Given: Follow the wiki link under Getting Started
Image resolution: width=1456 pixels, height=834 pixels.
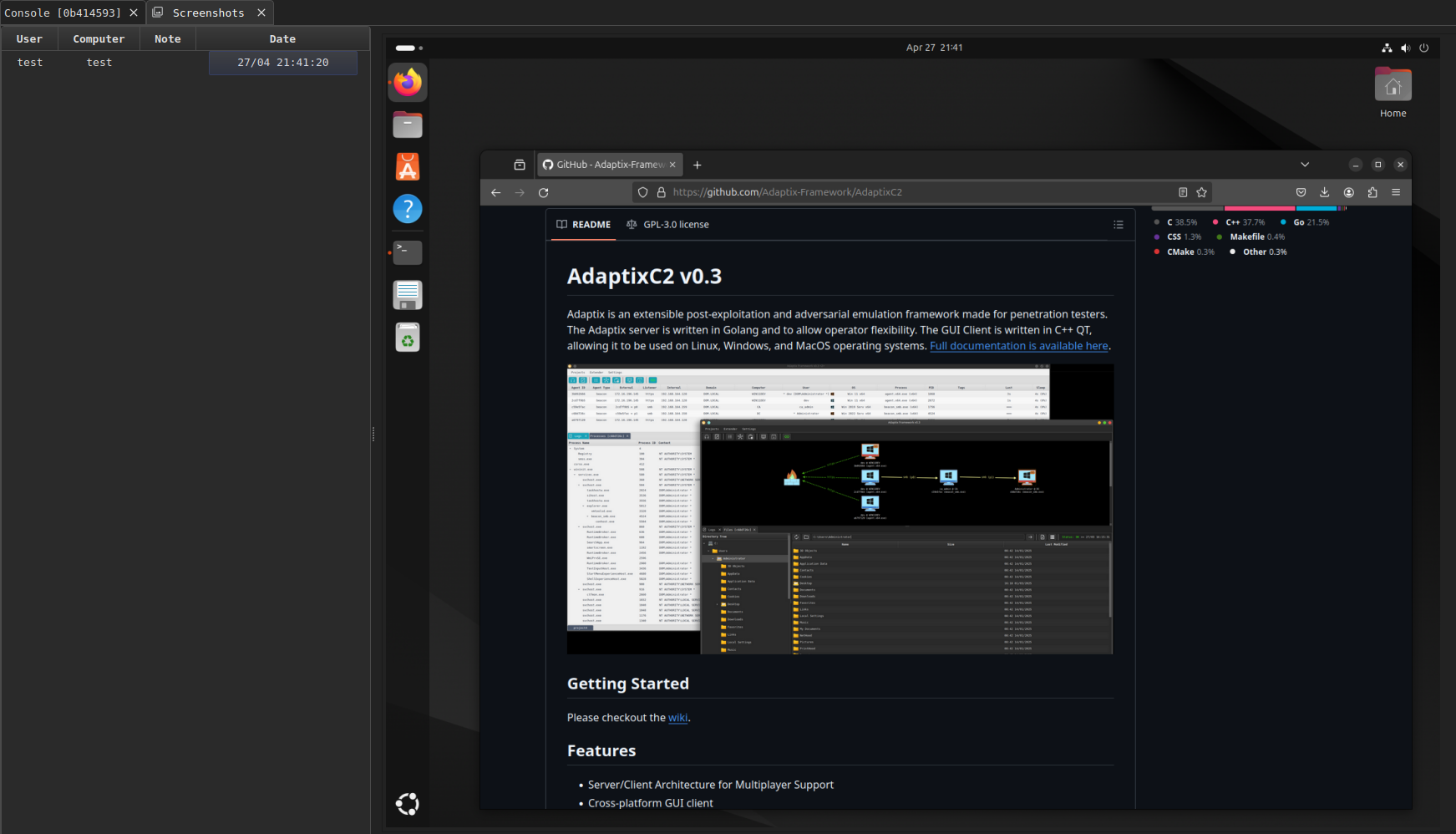Looking at the screenshot, I should click(x=677, y=718).
